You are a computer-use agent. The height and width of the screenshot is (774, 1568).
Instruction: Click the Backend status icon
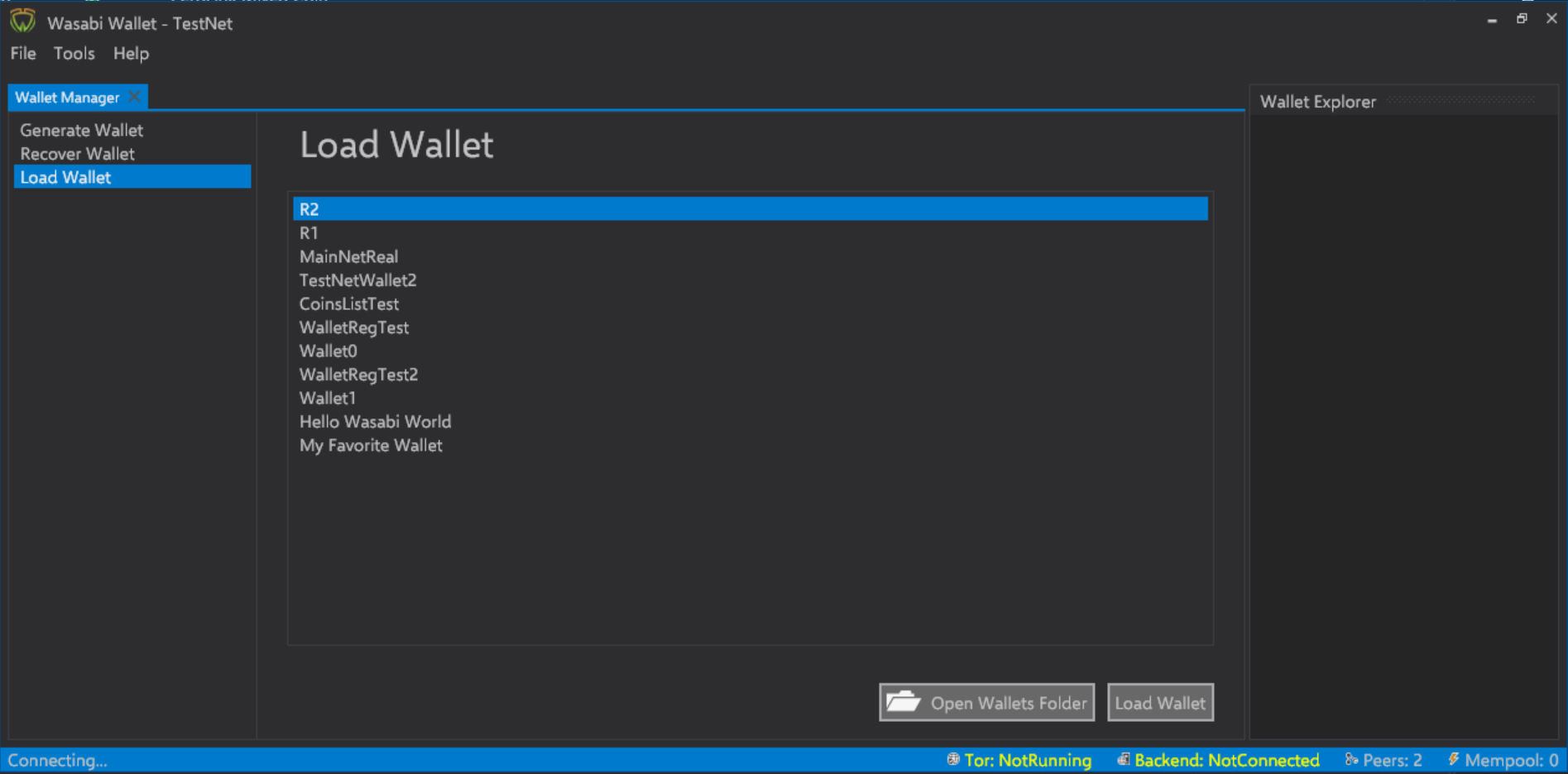point(1123,759)
